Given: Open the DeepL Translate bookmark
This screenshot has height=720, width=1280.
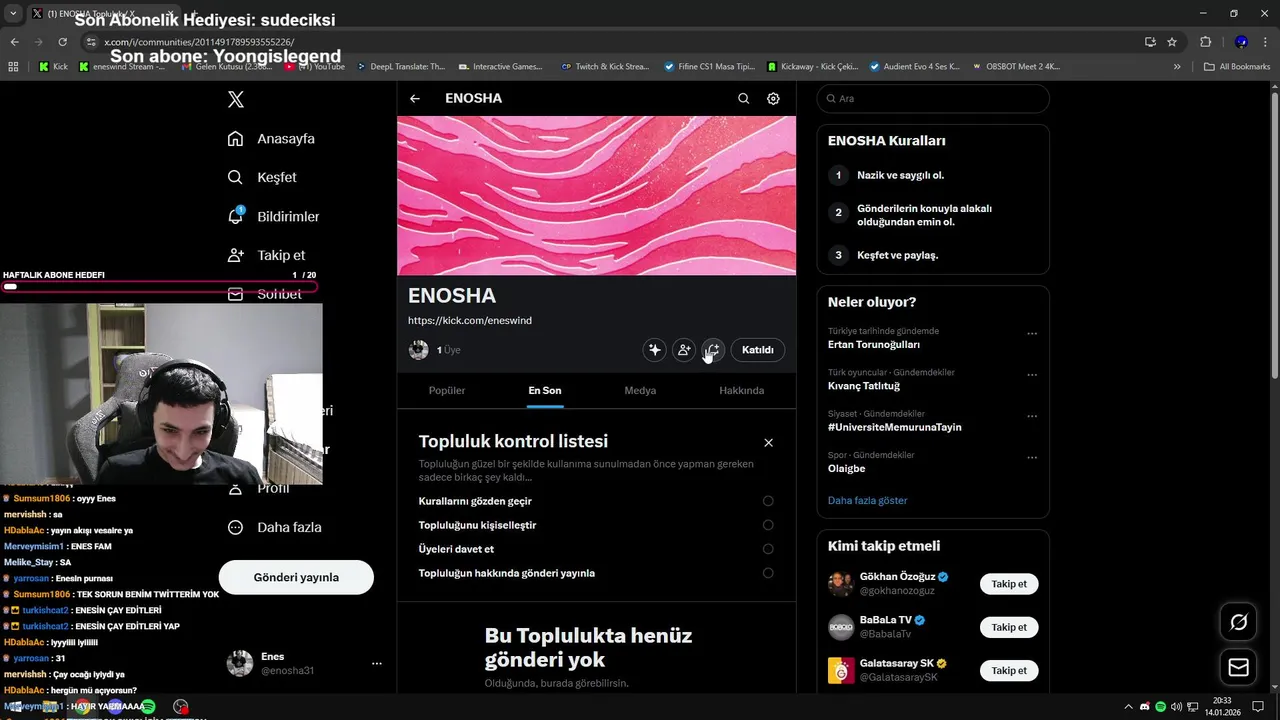Looking at the screenshot, I should (x=400, y=67).
